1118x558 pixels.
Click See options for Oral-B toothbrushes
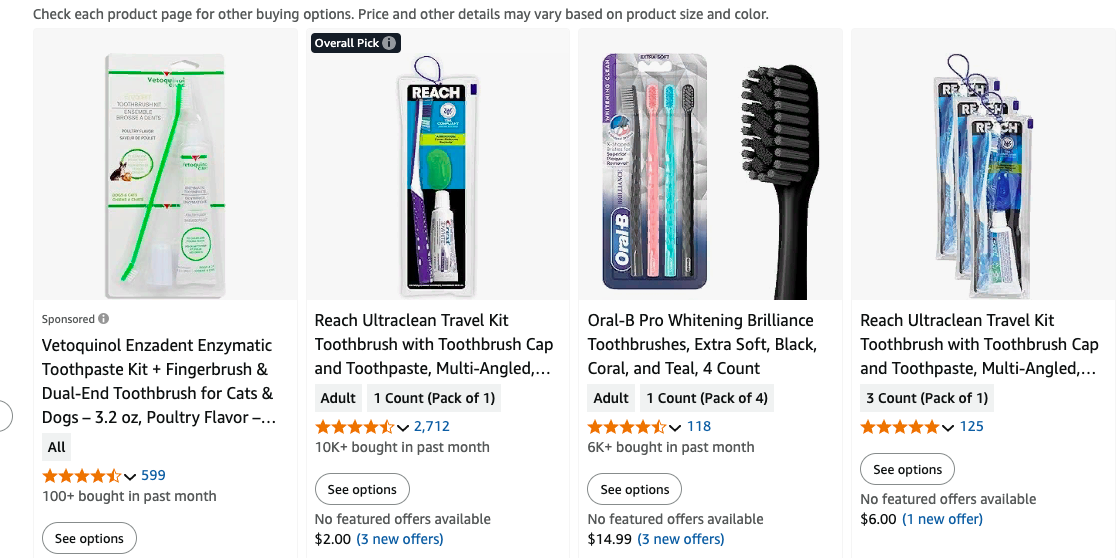click(x=634, y=490)
